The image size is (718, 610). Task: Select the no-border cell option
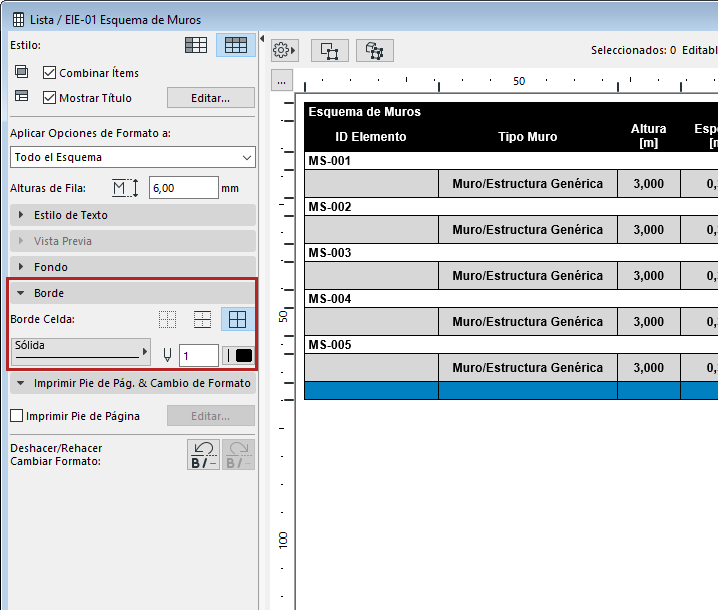[x=168, y=319]
